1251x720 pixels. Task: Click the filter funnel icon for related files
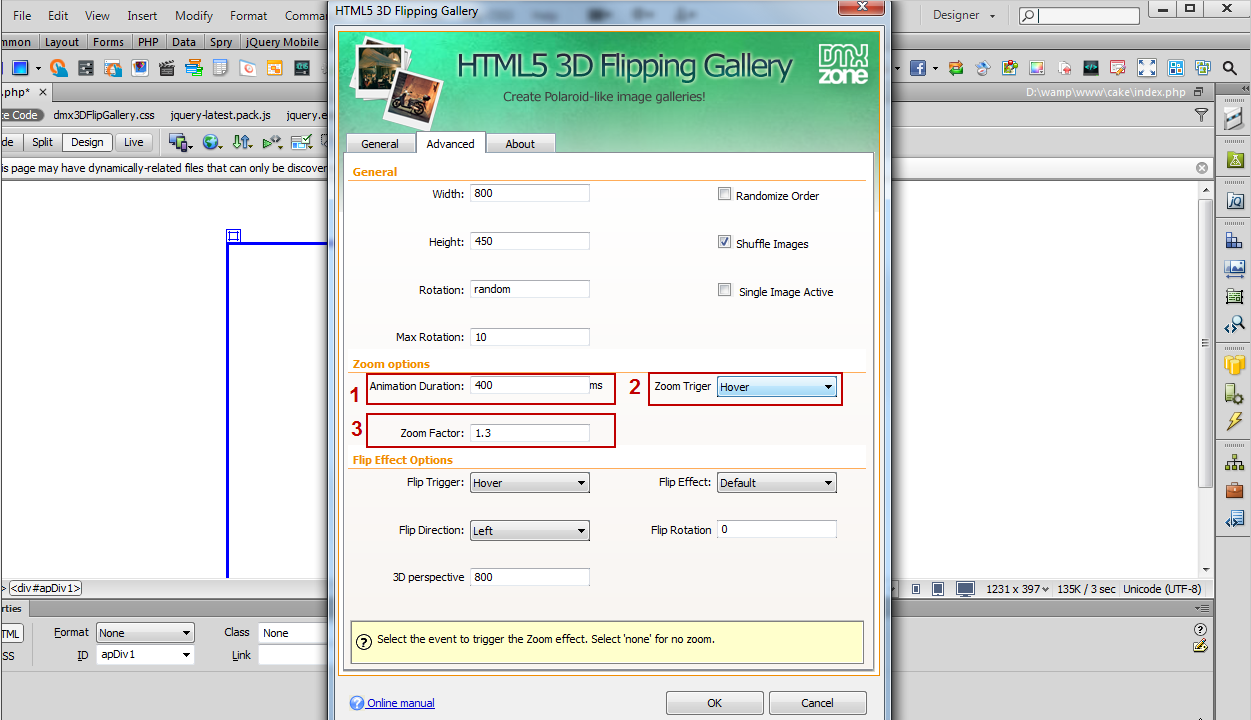[1201, 115]
